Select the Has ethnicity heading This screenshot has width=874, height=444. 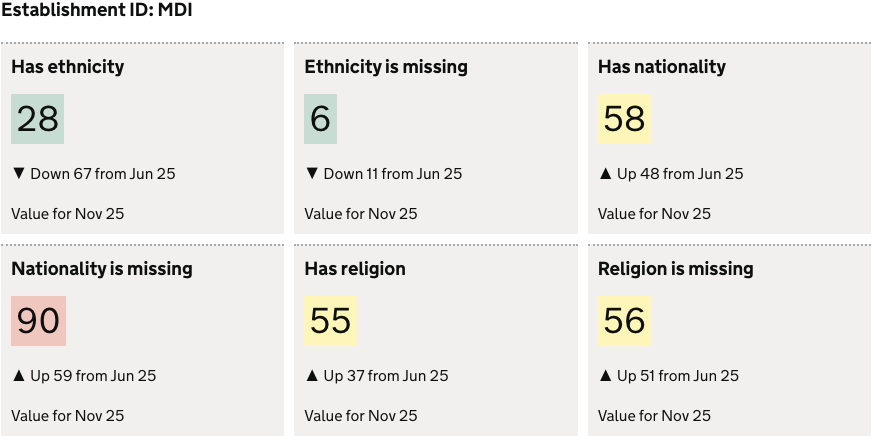pos(68,67)
